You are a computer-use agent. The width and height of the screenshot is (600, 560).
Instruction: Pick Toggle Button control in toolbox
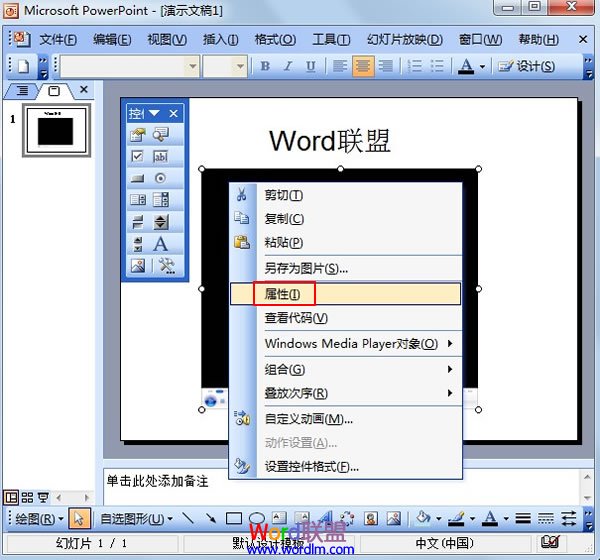click(138, 222)
